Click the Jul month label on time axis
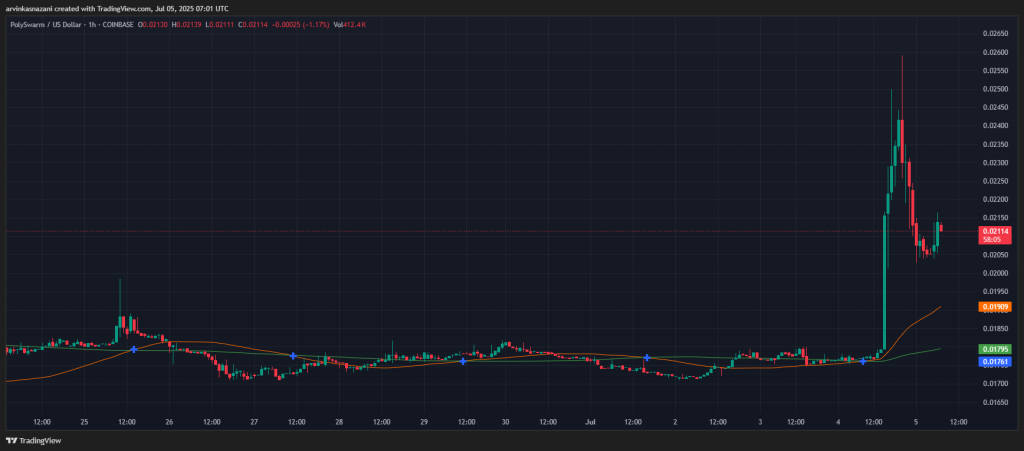 click(590, 422)
